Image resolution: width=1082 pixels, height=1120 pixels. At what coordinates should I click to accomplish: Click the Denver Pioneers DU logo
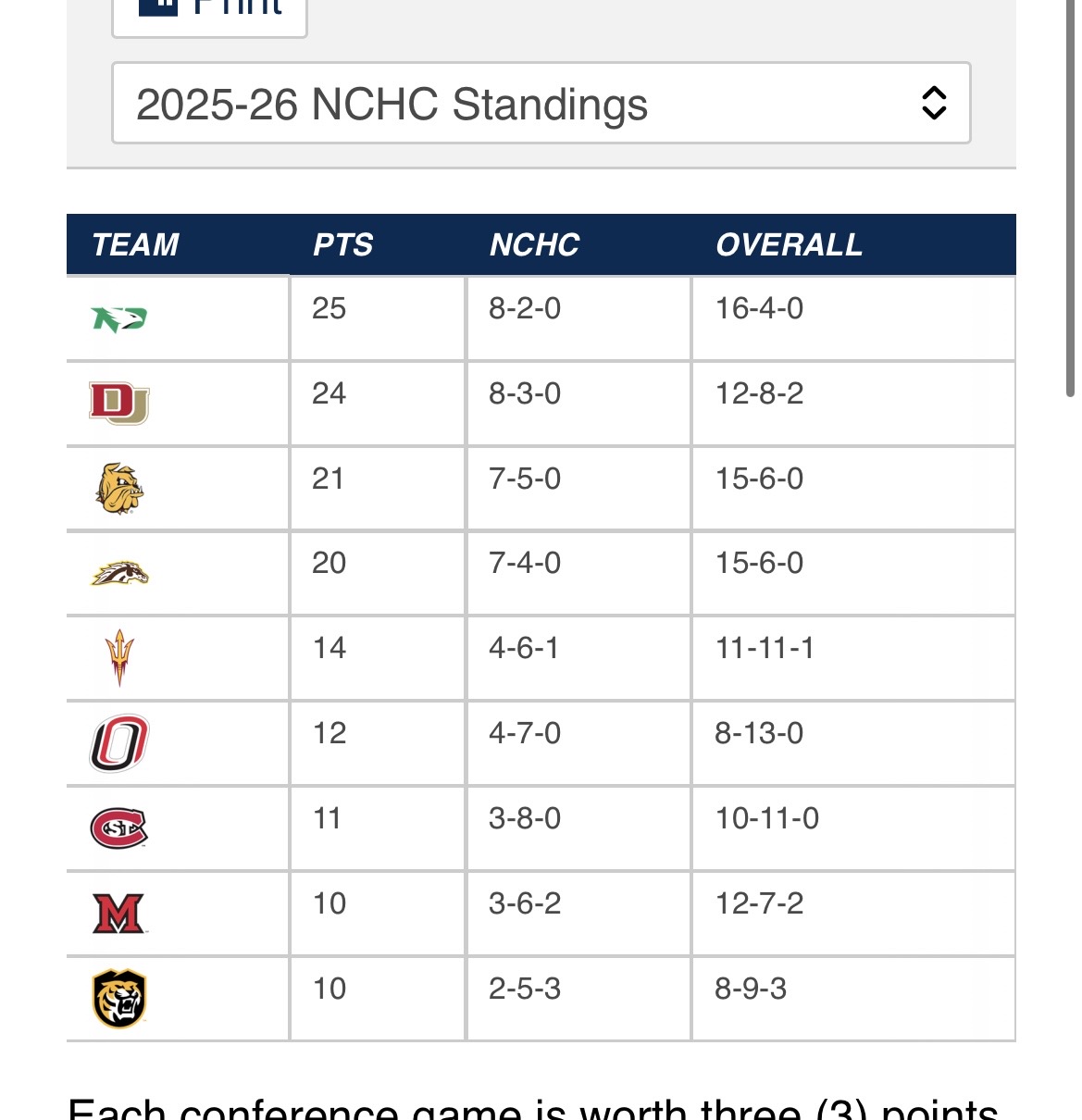point(119,403)
